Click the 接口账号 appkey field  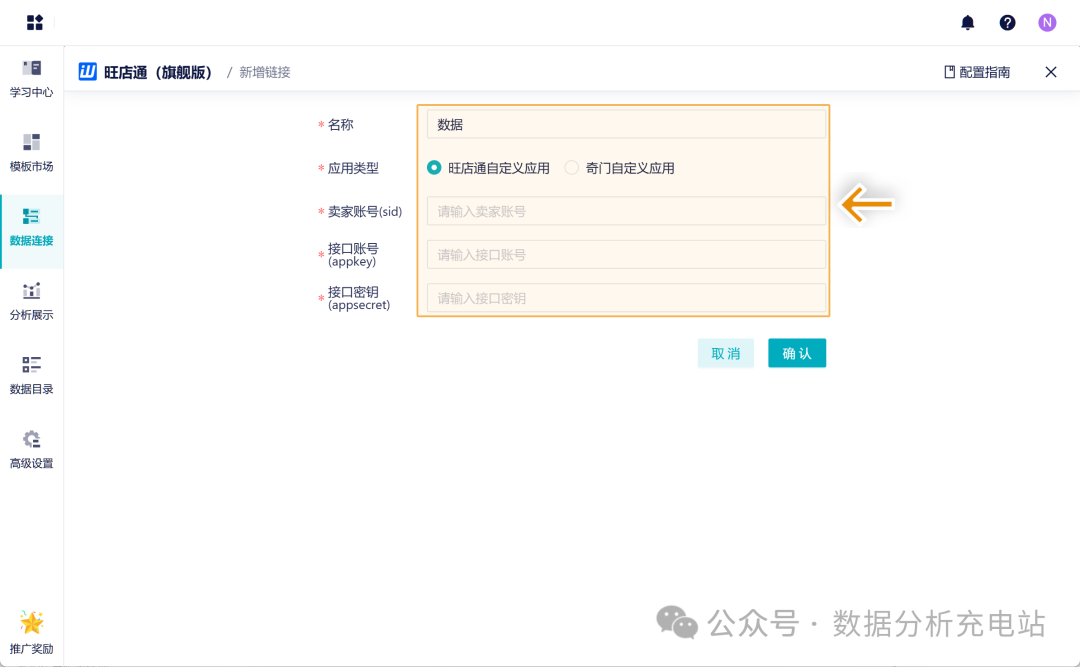[x=626, y=255]
